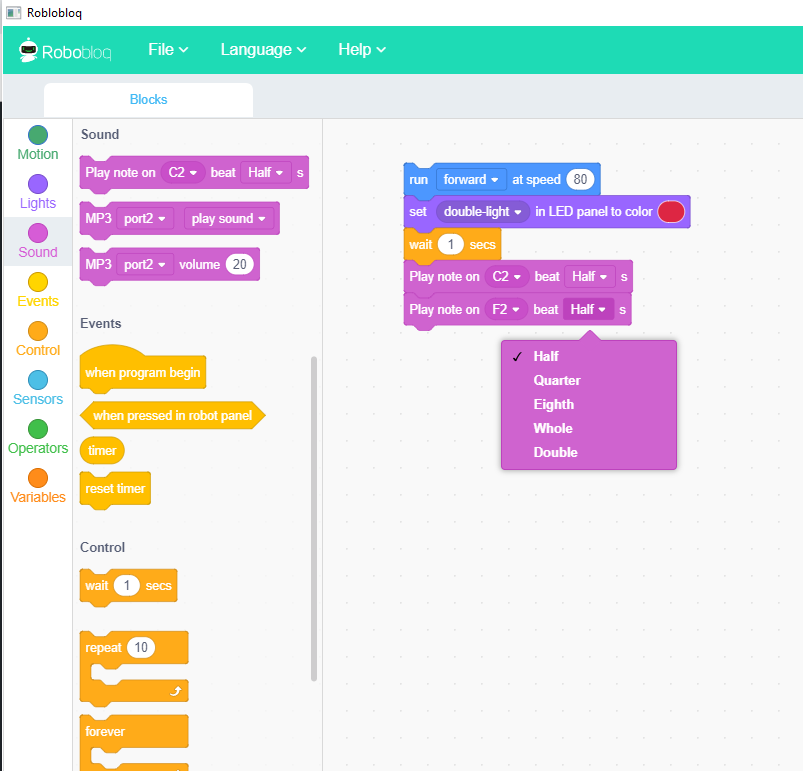Select the checked Half beat option
803x771 pixels.
[546, 356]
